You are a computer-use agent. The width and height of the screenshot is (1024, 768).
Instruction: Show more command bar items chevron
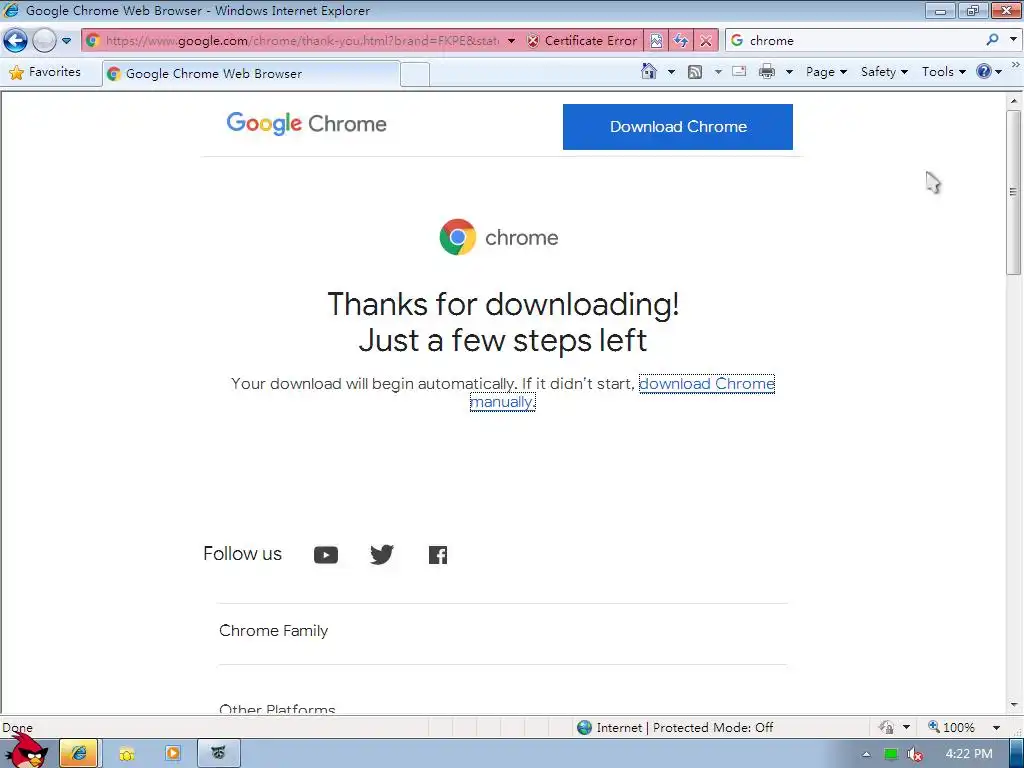pos(1016,65)
